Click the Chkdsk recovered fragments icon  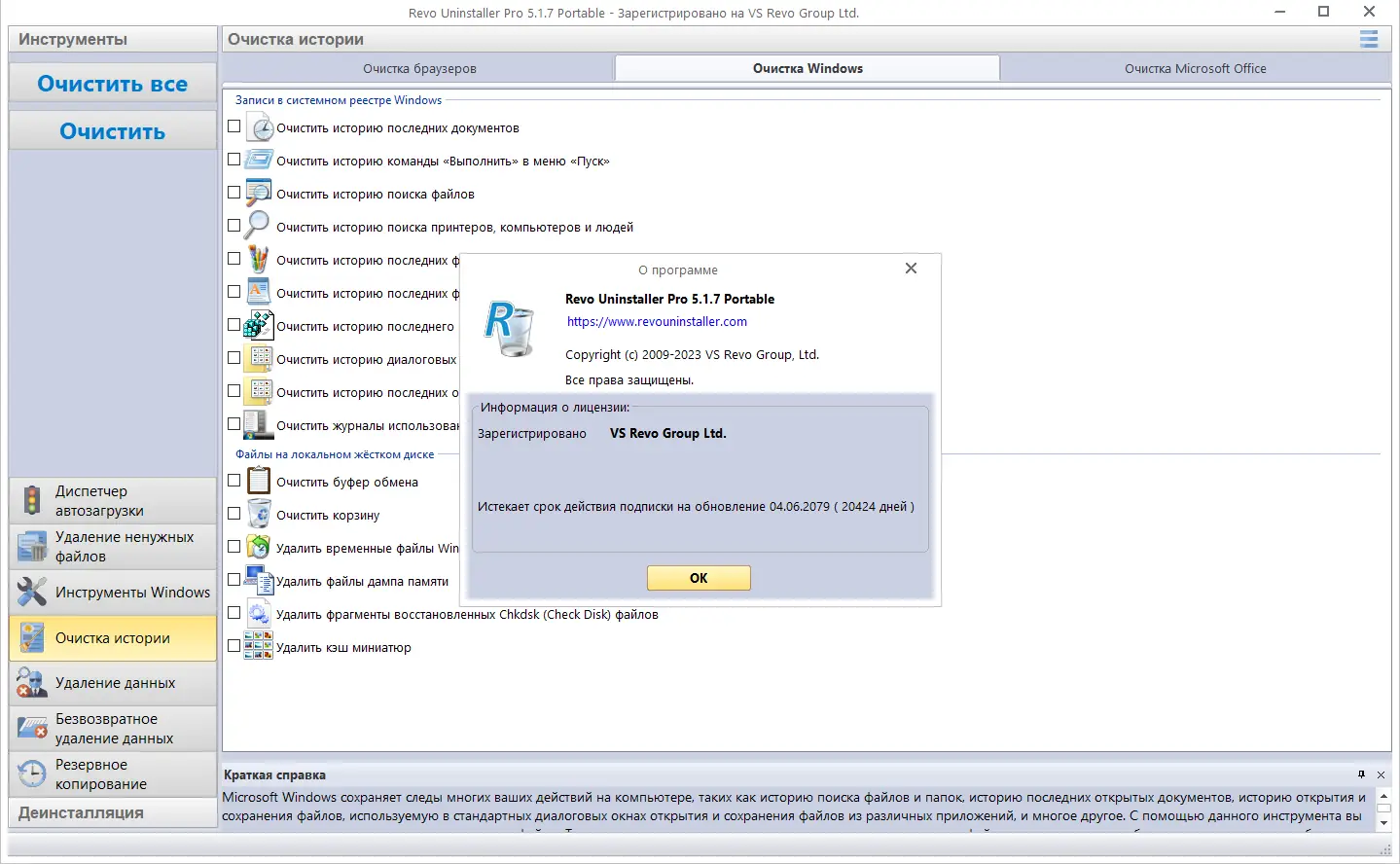(259, 613)
